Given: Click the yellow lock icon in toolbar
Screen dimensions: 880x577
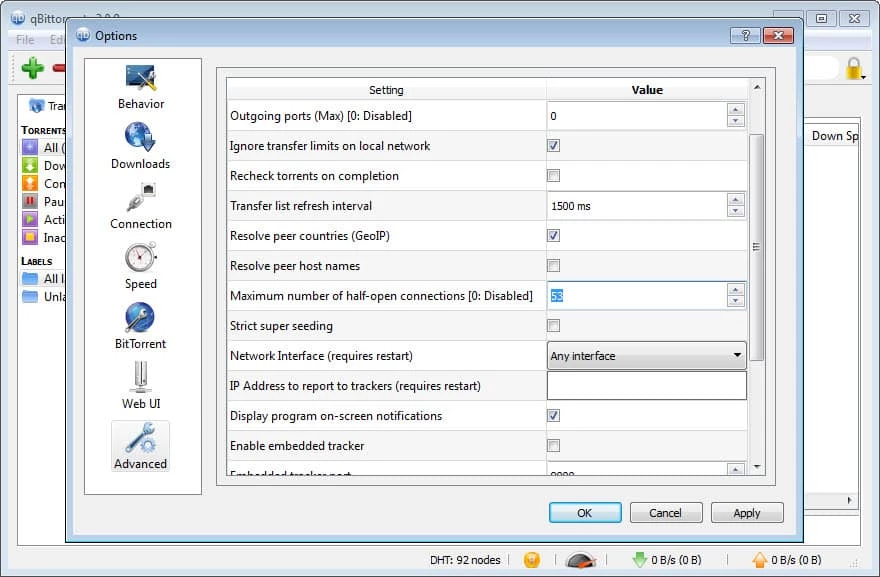Looking at the screenshot, I should [853, 68].
